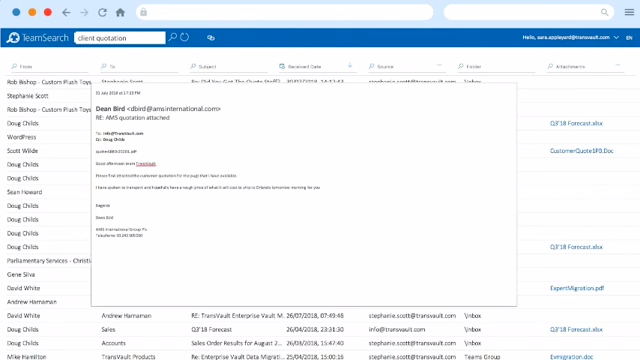This screenshot has height=360, width=640.
Task: Click the TransVault Products recipient cell
Action: (129, 357)
